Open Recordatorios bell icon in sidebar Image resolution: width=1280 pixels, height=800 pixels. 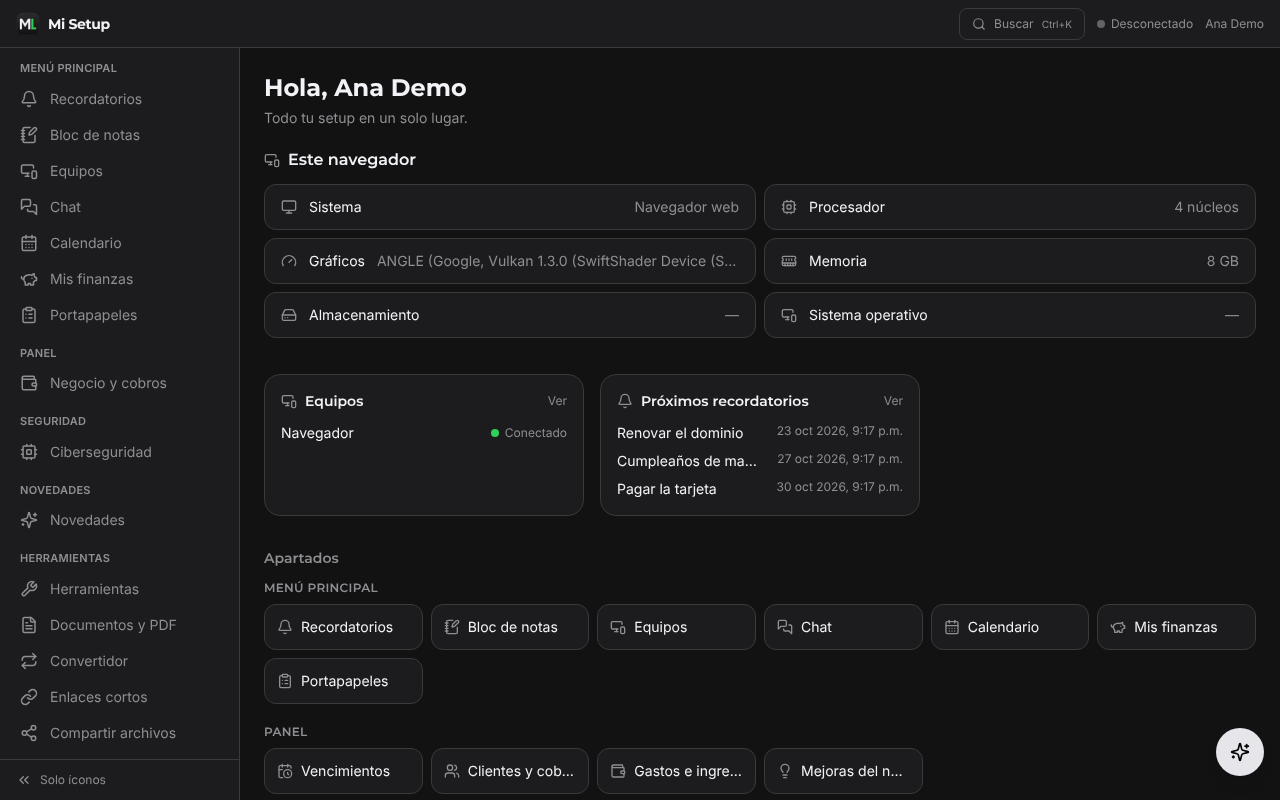(29, 99)
